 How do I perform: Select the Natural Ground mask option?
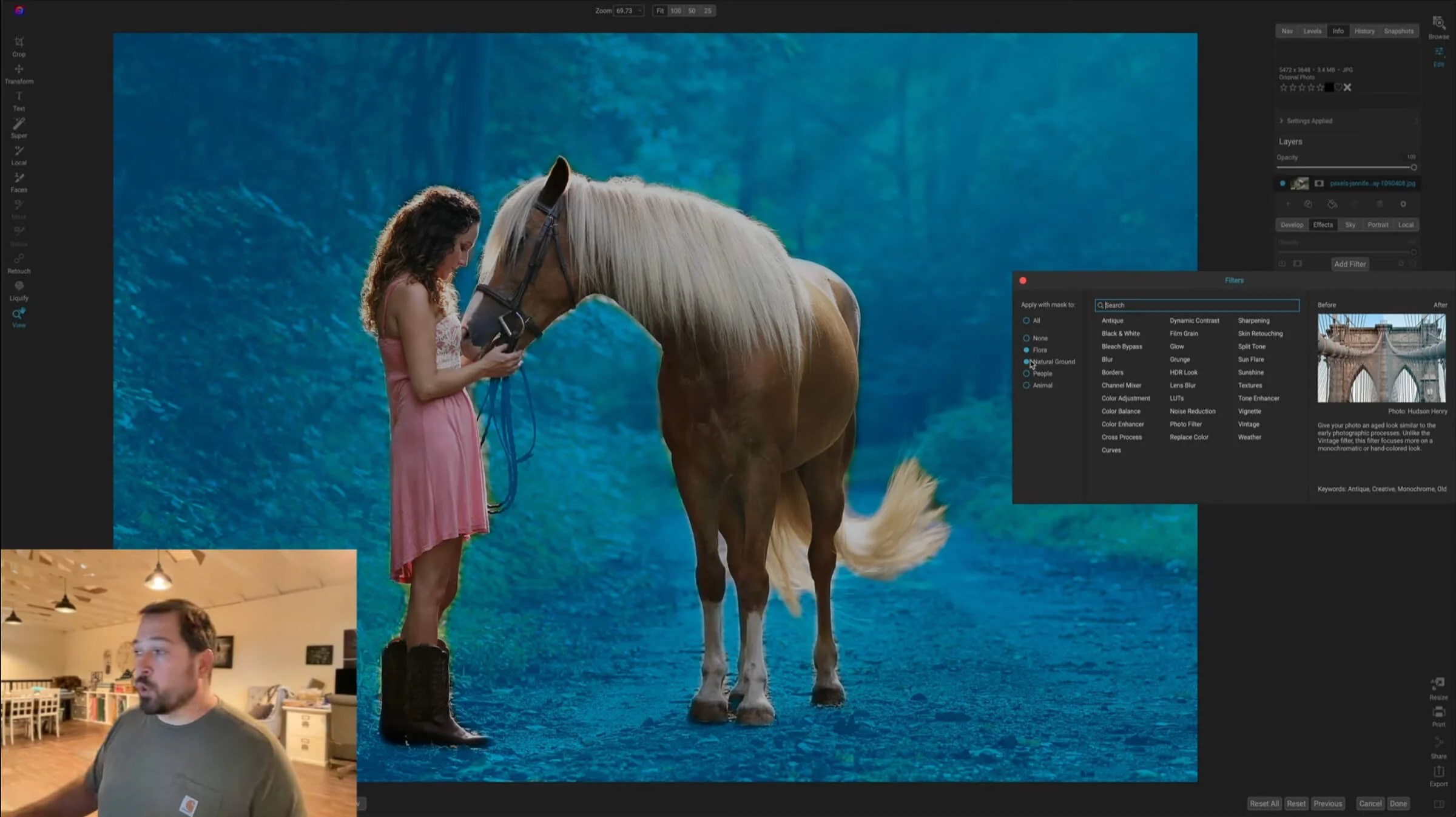coord(1027,361)
